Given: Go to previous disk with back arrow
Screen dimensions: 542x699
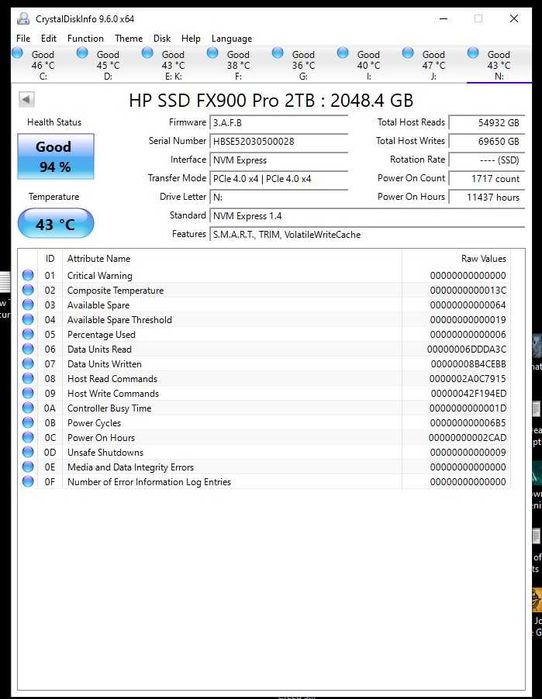Looking at the screenshot, I should click(x=26, y=99).
